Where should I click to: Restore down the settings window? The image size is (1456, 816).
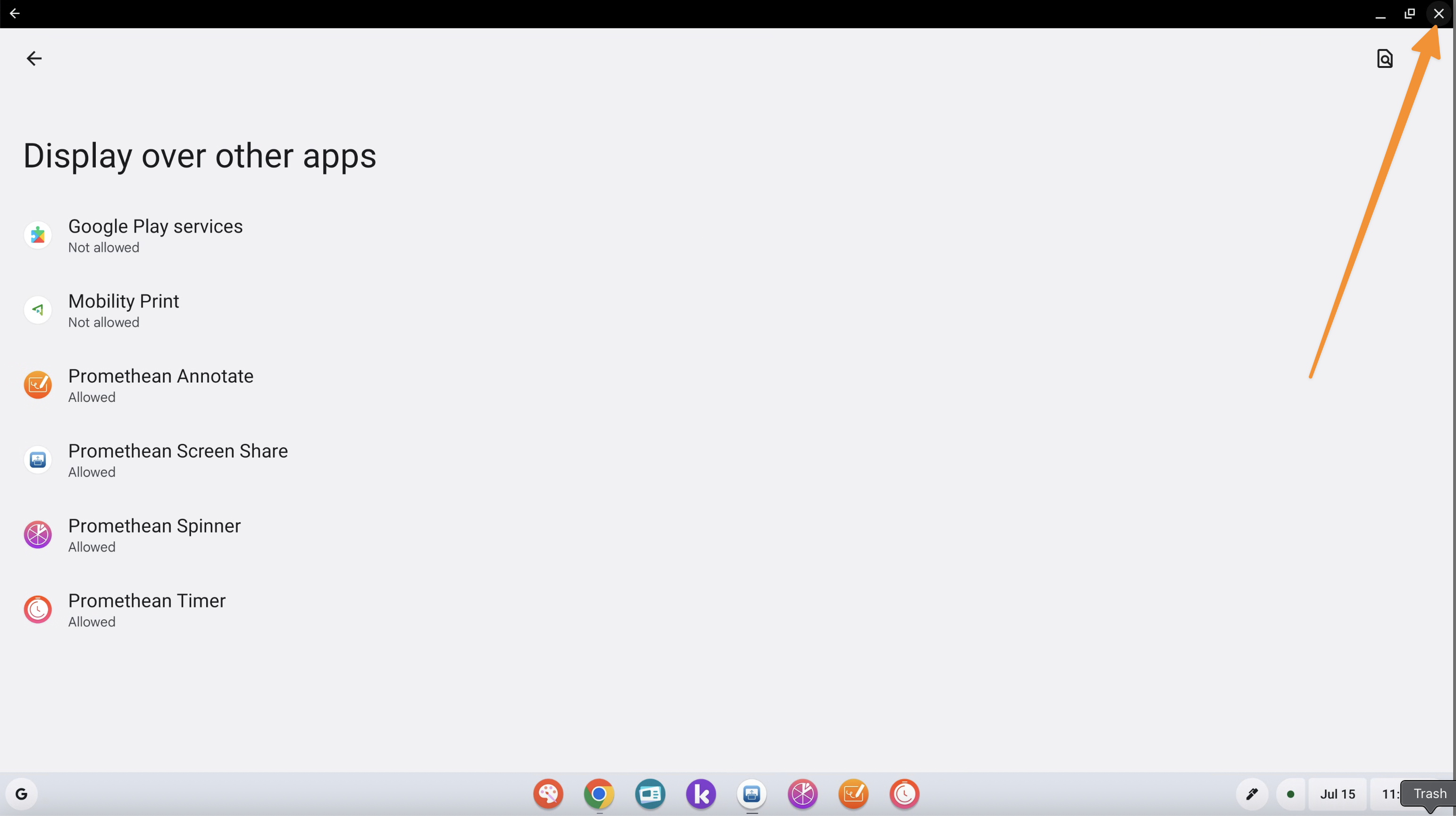(x=1410, y=14)
